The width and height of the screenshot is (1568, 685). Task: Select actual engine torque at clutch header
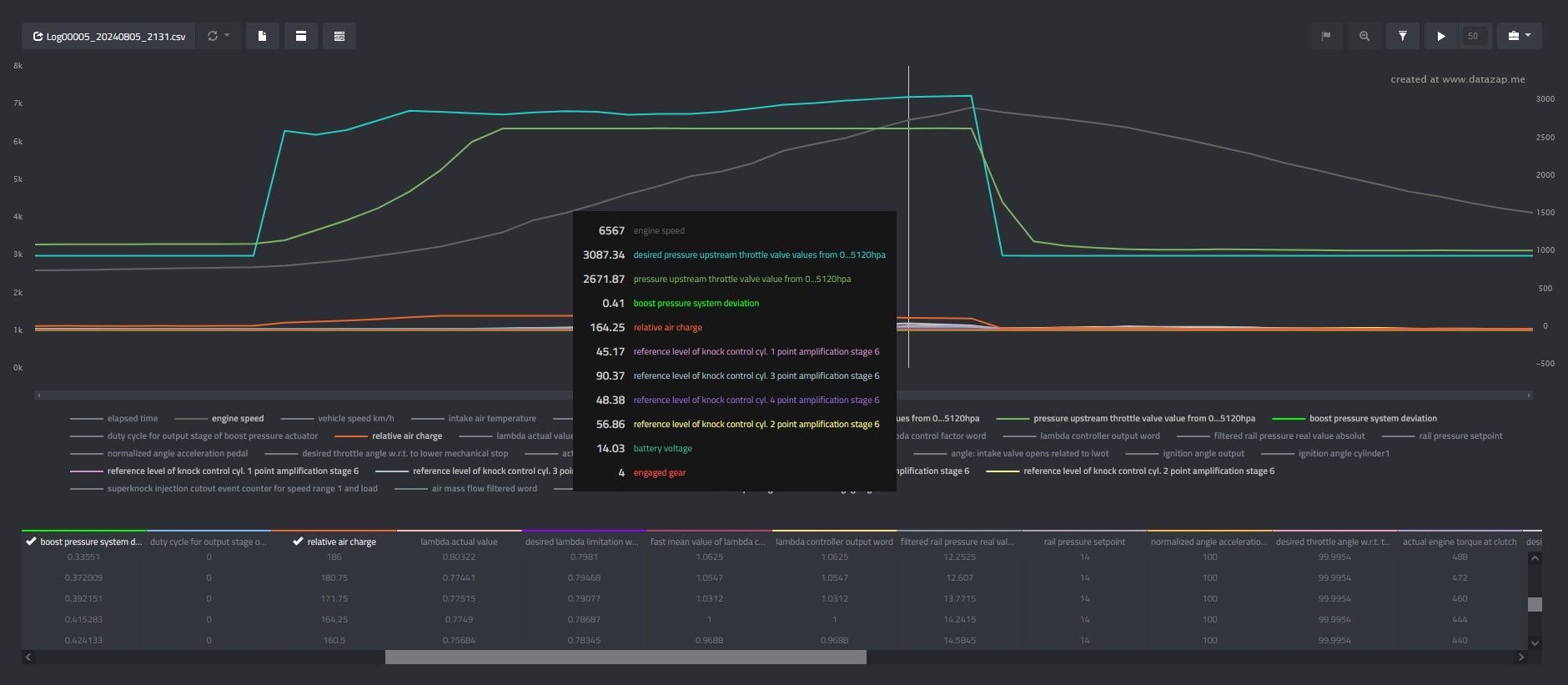coord(1459,541)
